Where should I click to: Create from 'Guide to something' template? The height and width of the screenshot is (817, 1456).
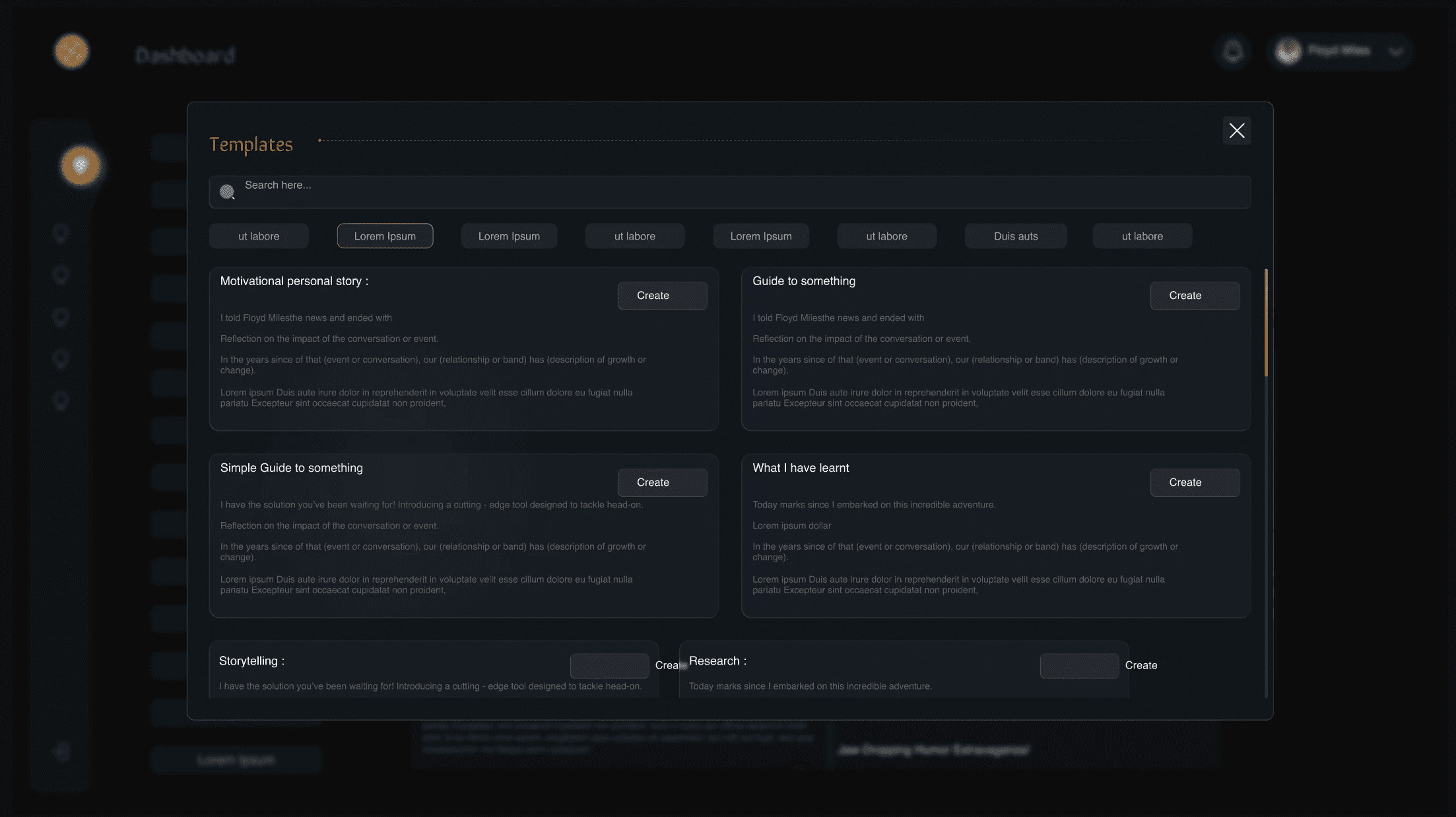click(1194, 296)
